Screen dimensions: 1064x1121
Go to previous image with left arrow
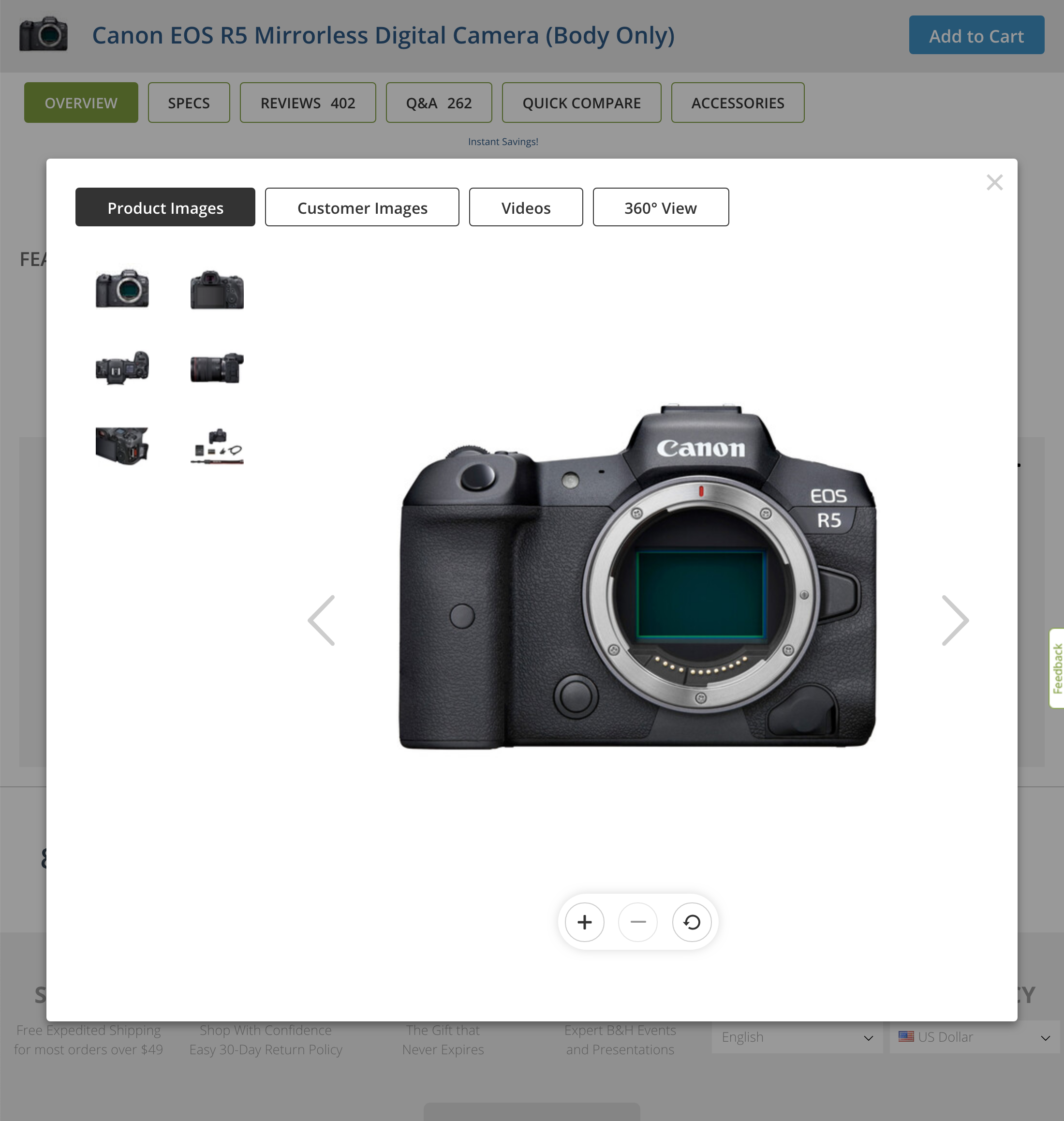click(322, 620)
